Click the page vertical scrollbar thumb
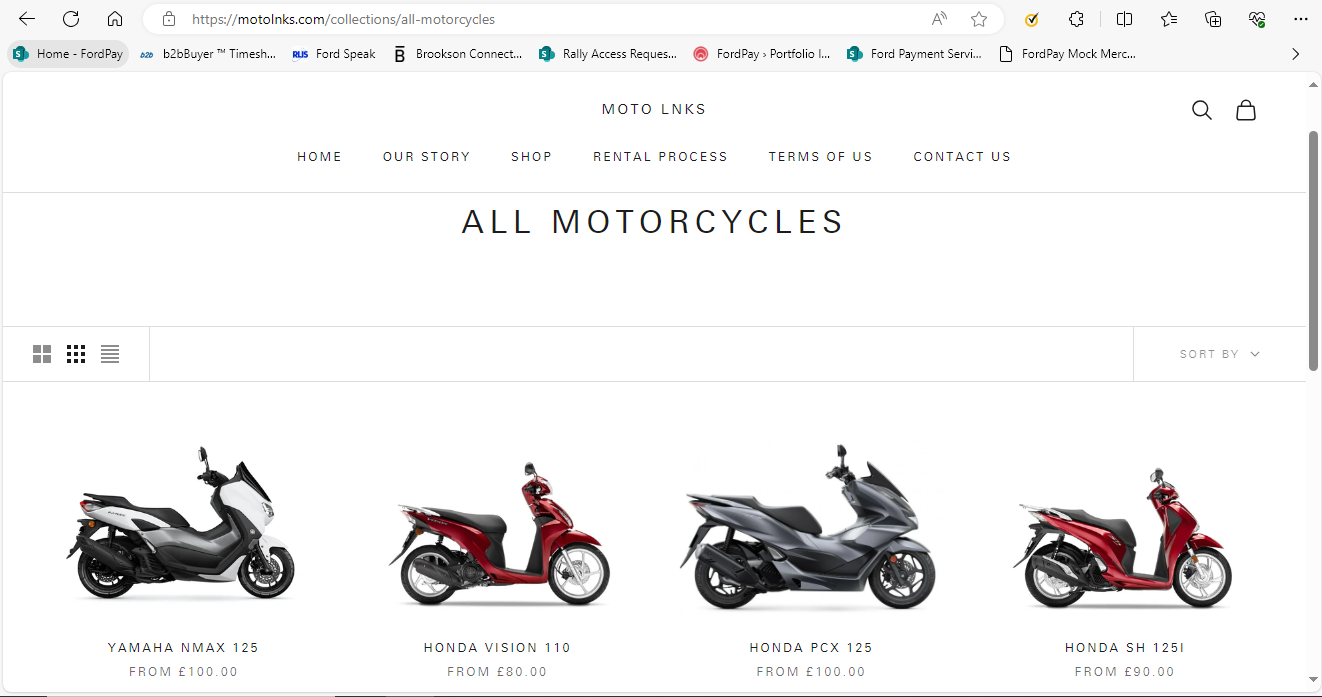 pos(1314,250)
